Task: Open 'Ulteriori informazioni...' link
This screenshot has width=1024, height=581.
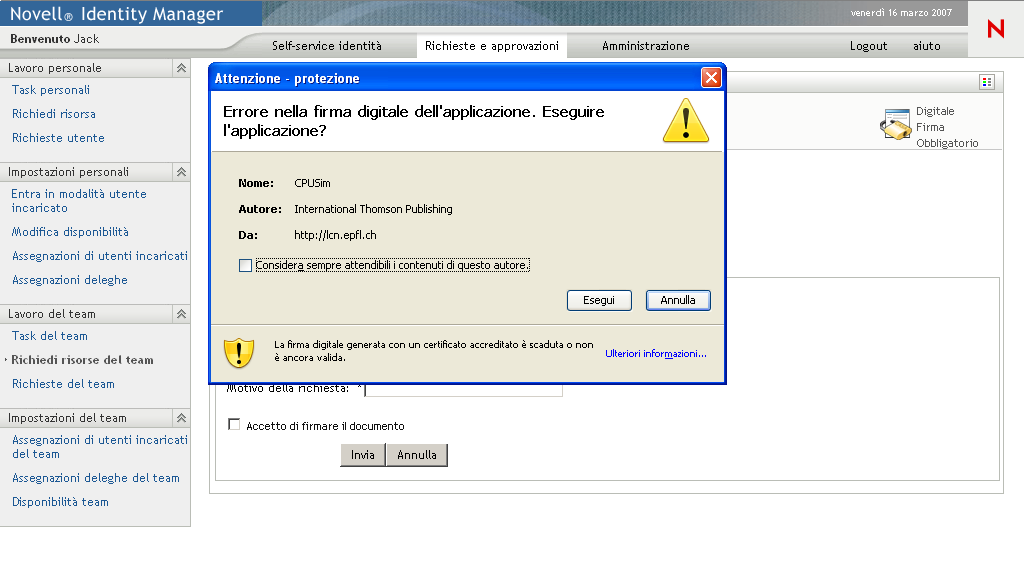Action: 656,353
